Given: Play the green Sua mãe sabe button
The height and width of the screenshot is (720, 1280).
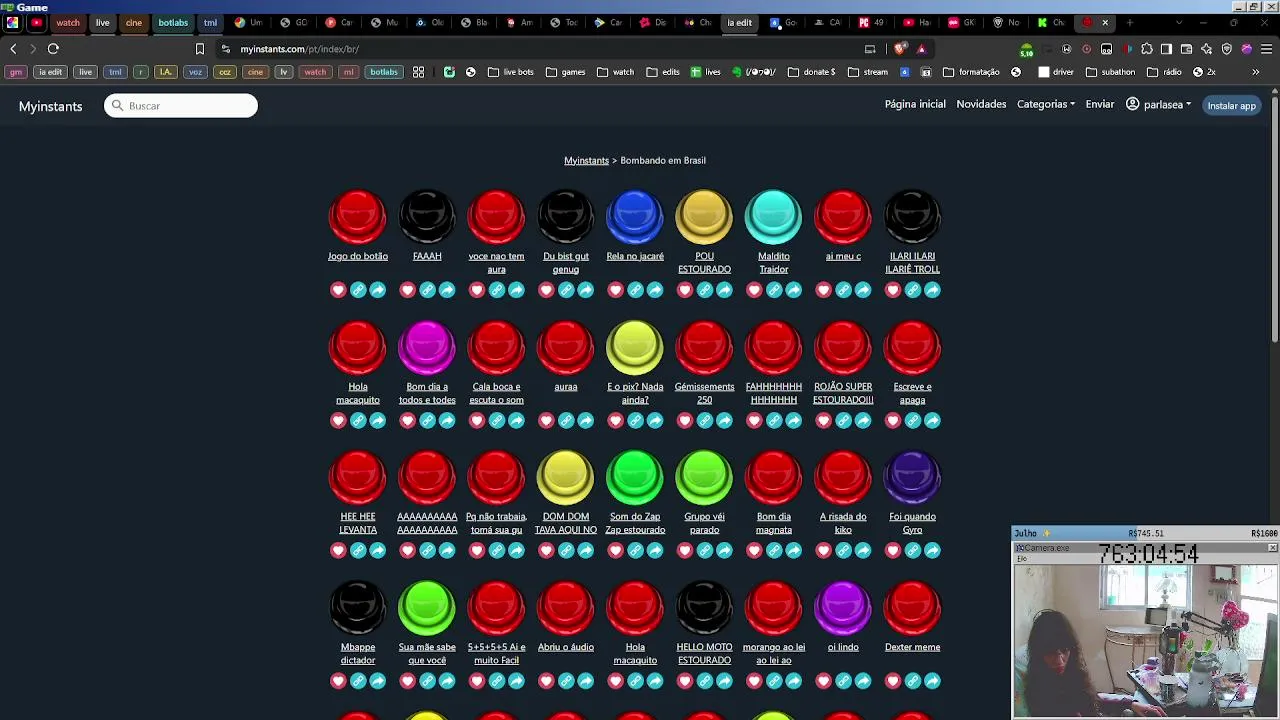Looking at the screenshot, I should point(427,608).
